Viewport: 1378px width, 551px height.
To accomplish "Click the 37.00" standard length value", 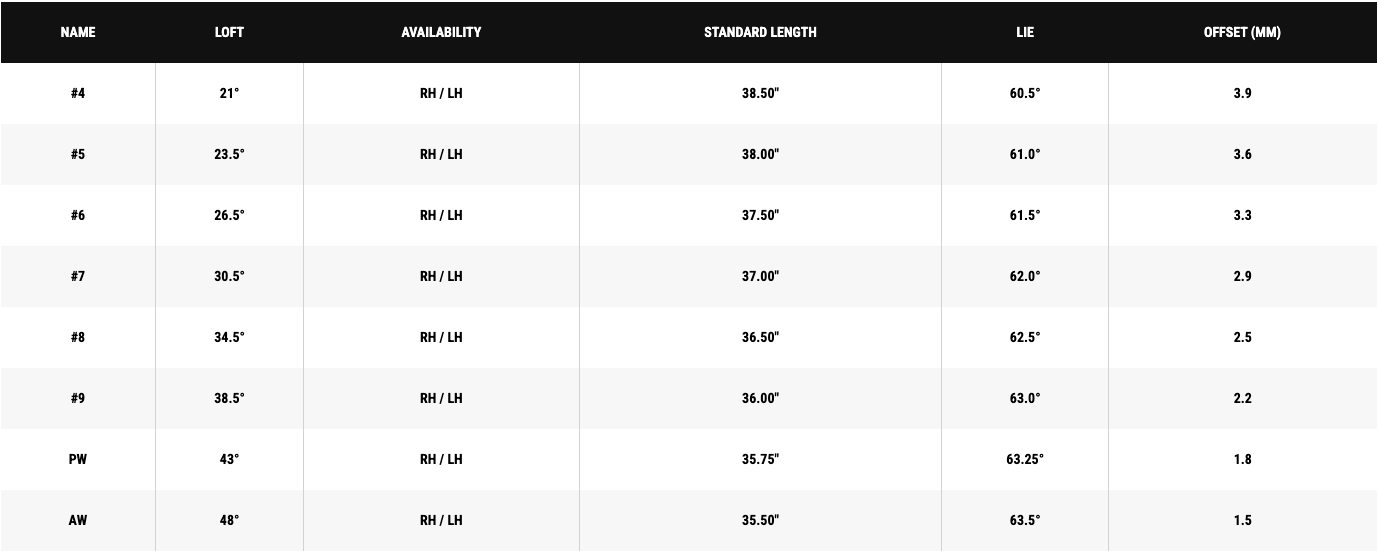I will [760, 276].
